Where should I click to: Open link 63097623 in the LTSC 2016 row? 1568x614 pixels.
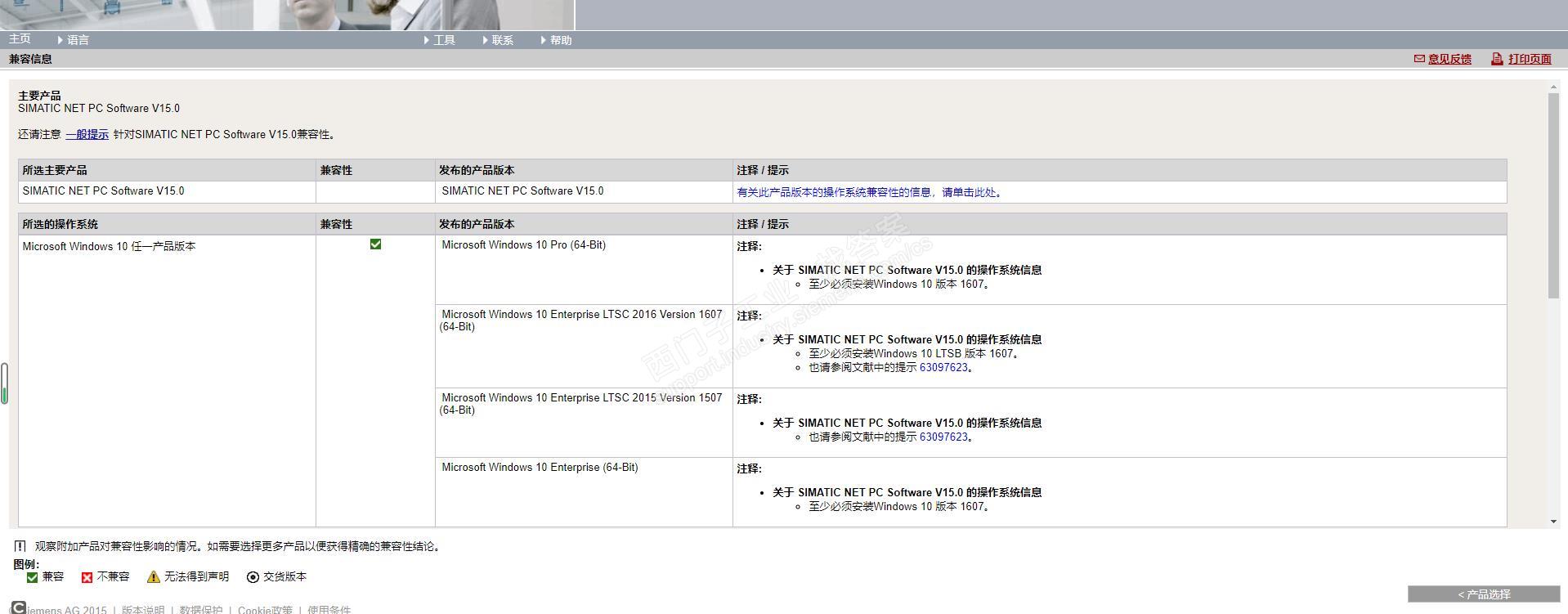pos(943,368)
